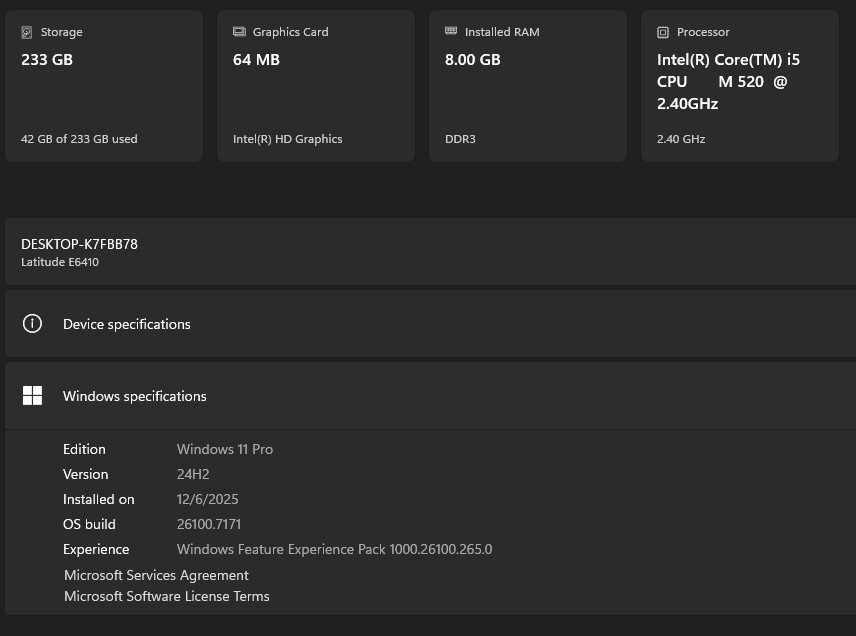Click the Latitude E6410 model text
Image resolution: width=856 pixels, height=636 pixels.
coord(60,262)
